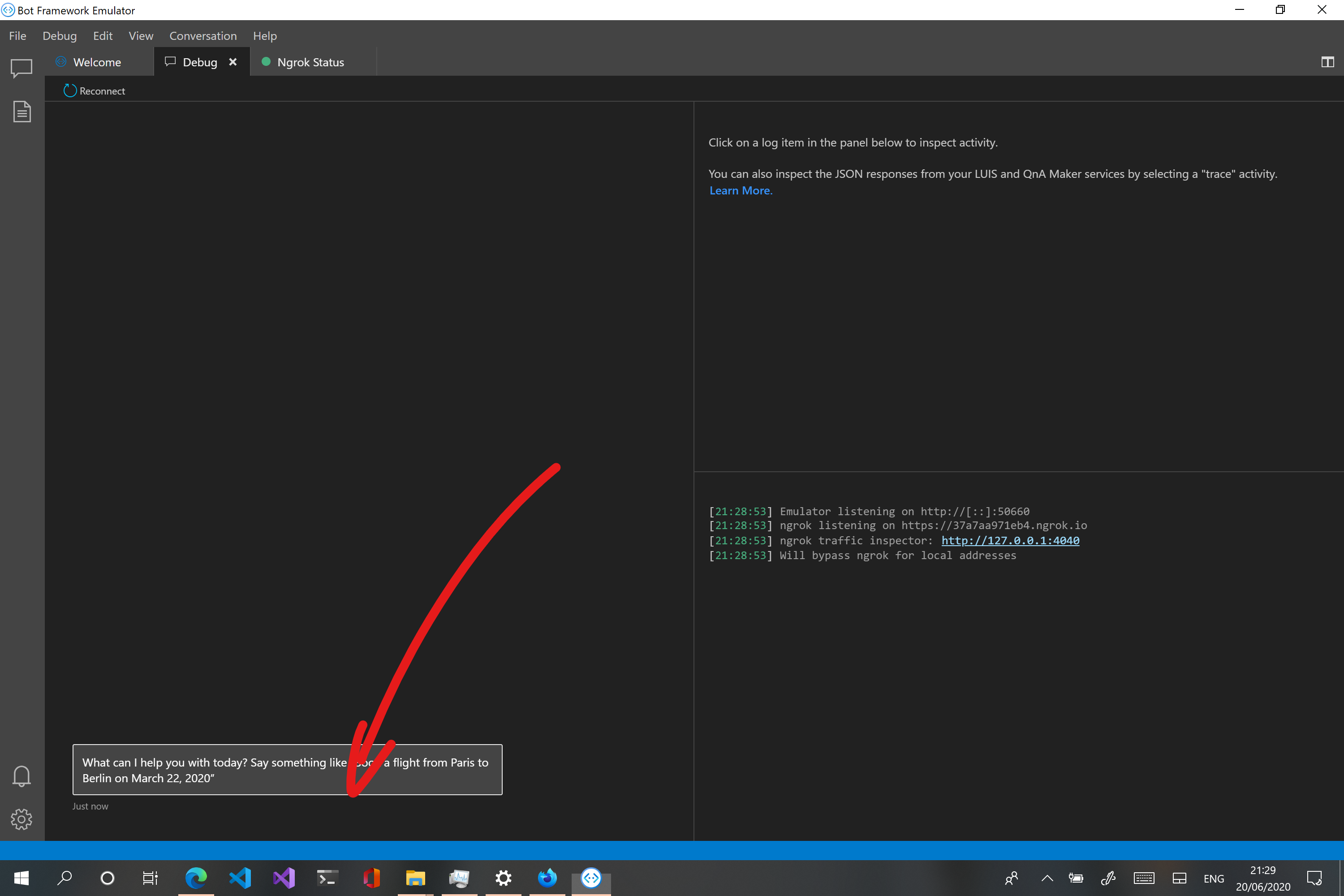Click the Reconnect button
Viewport: 1344px width, 896px height.
[94, 90]
